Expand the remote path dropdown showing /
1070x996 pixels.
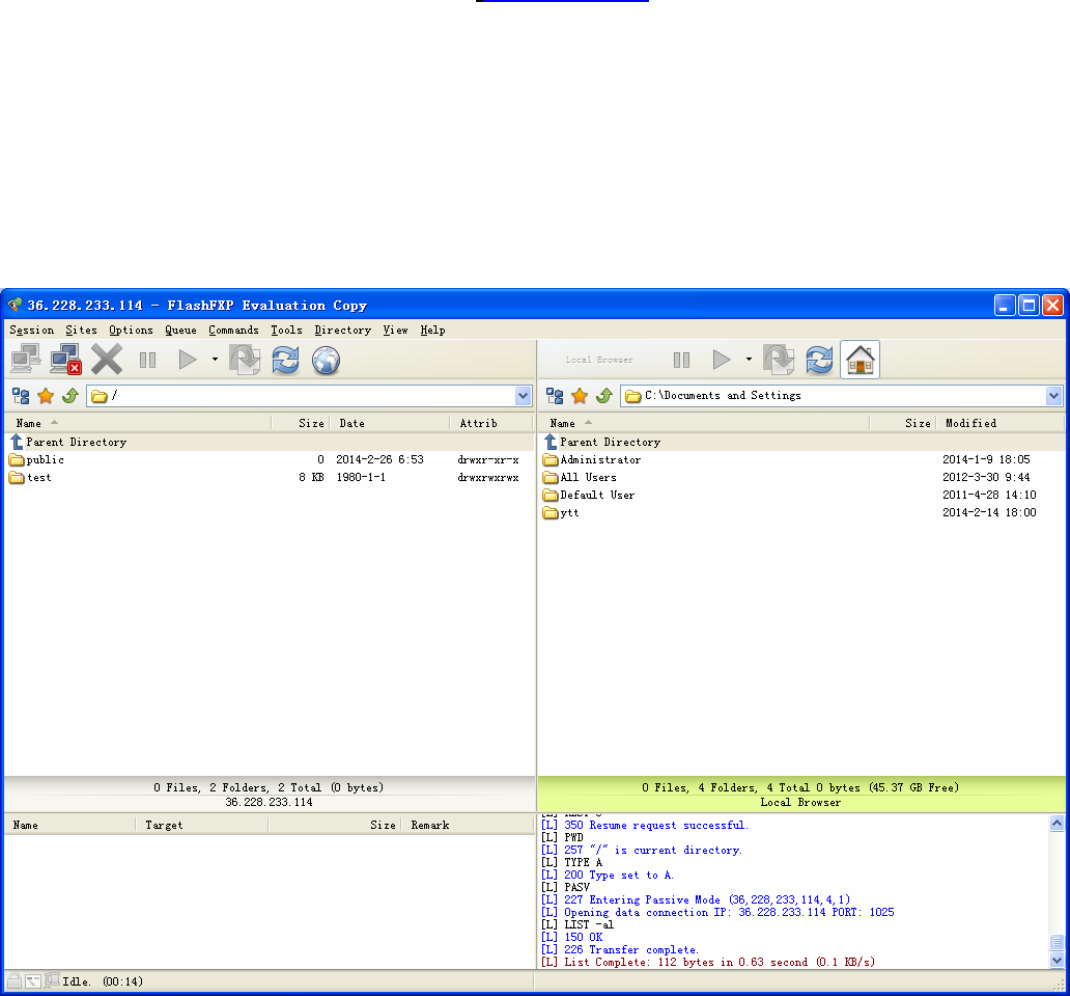(x=523, y=396)
